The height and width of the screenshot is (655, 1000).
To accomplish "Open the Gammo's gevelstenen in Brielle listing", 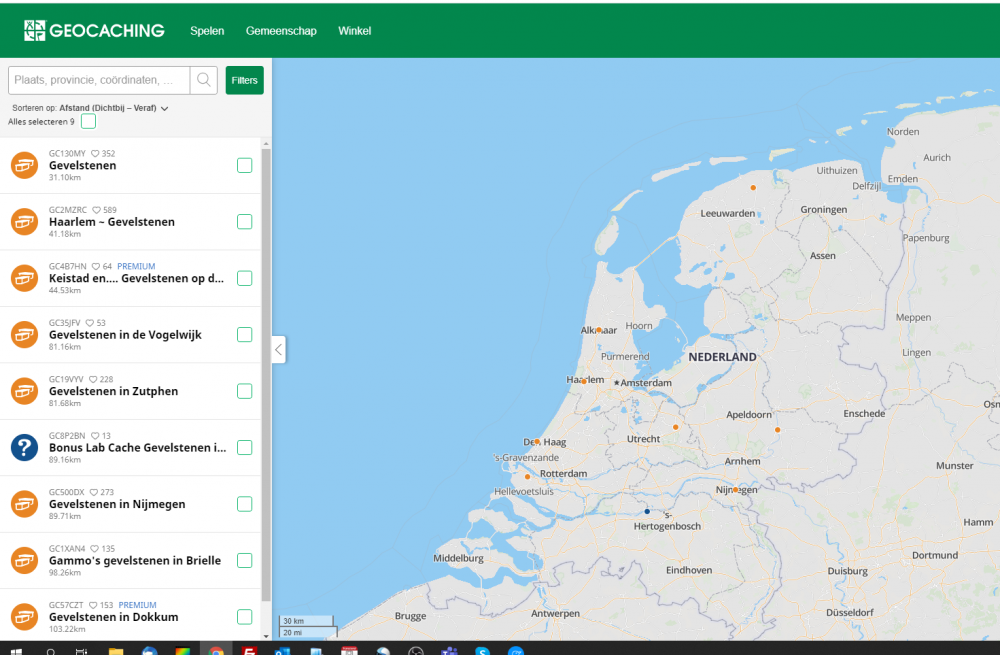I will (134, 561).
